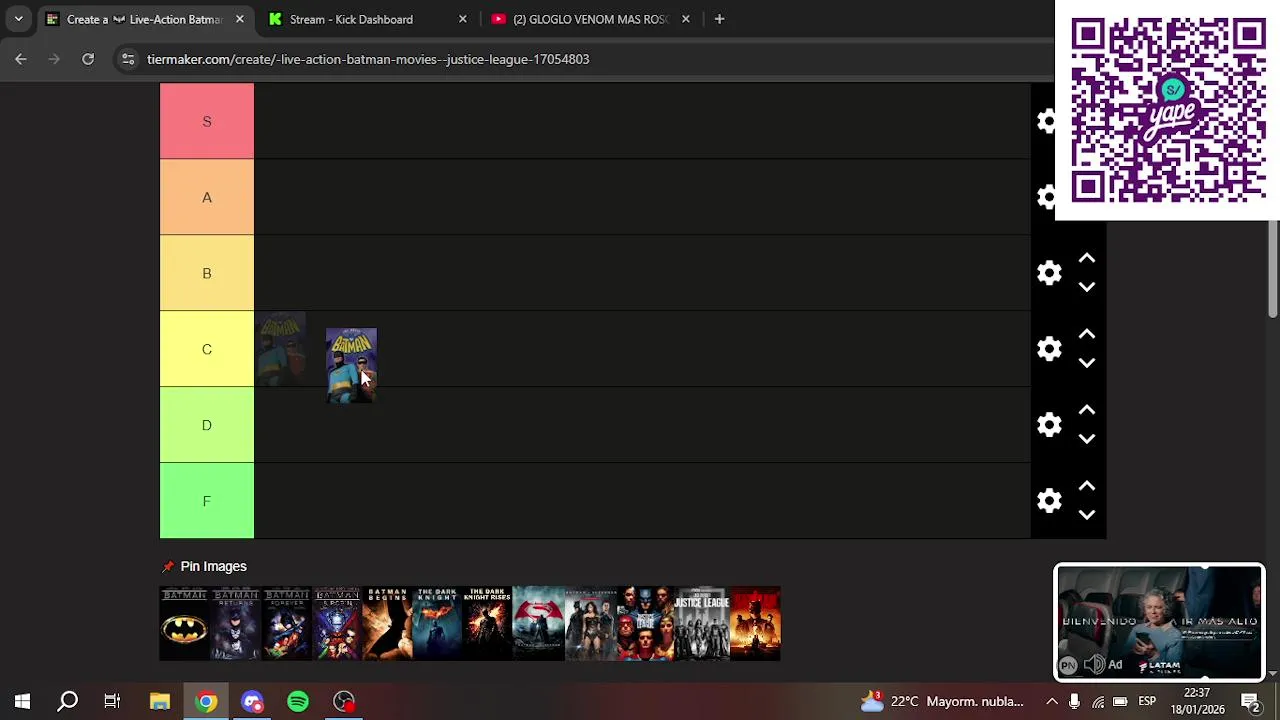Screen dimensions: 1280x720
Task: Switch to the TierMaker Live-Action Batman tab
Action: point(145,19)
